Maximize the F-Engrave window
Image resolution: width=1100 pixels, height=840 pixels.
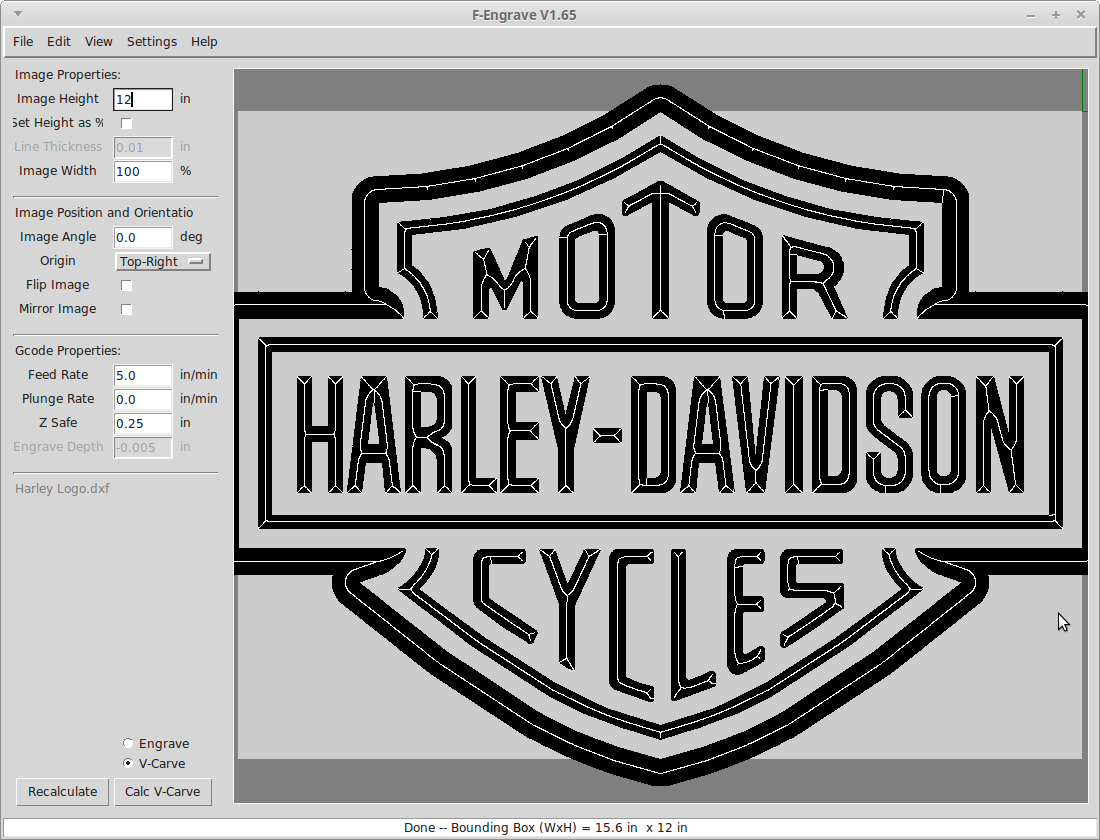point(1056,15)
